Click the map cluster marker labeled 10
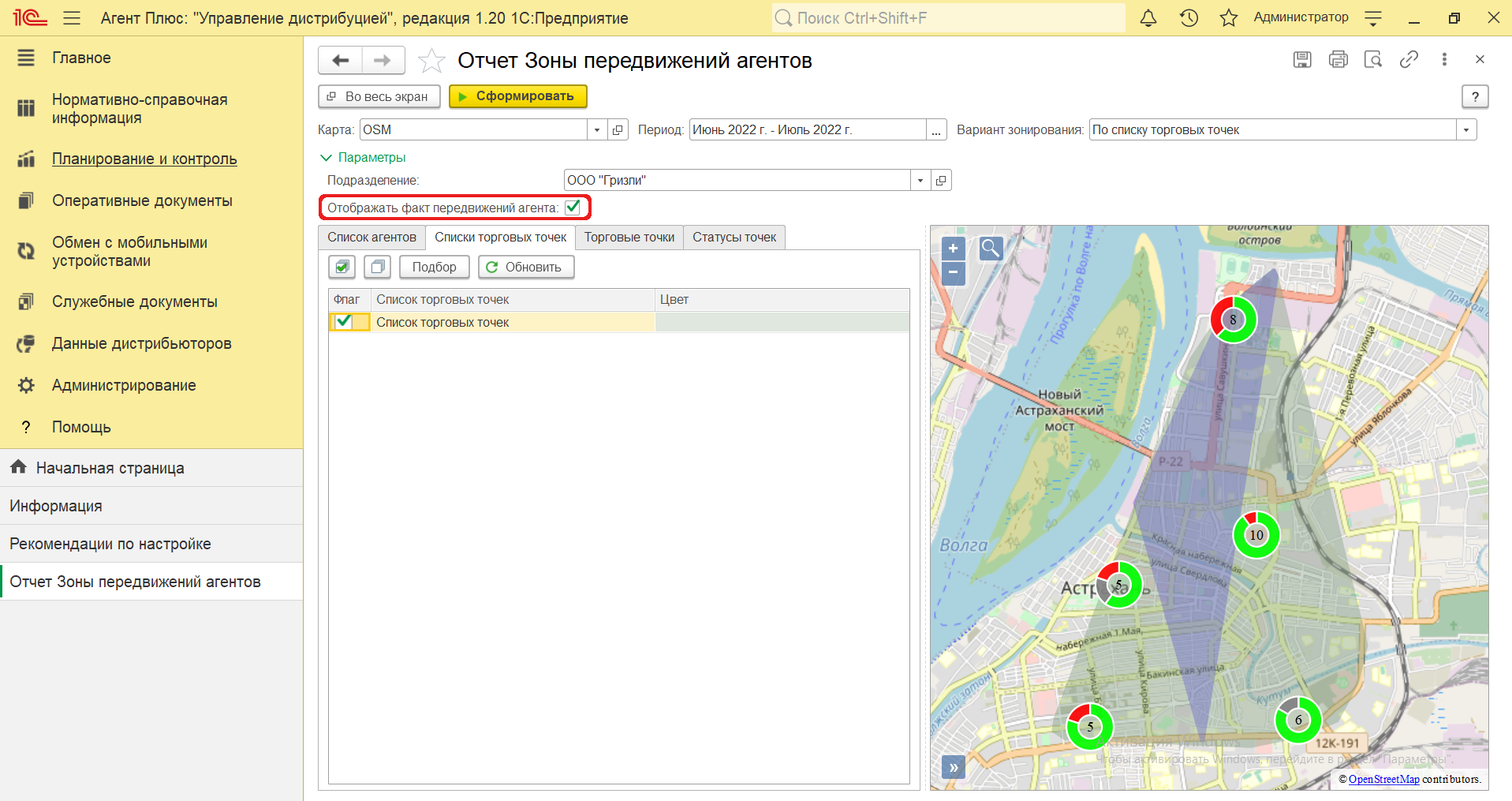 [1256, 534]
